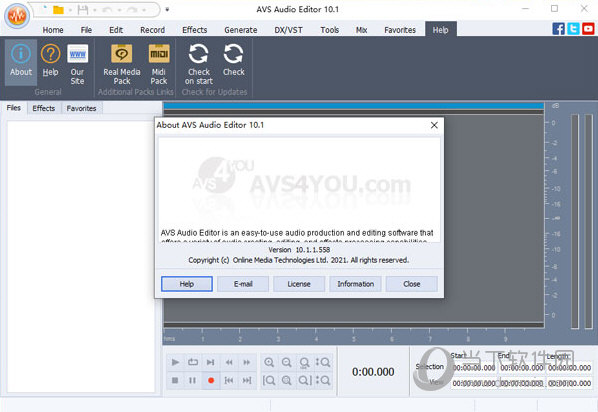Click the License button in About dialog

pyautogui.click(x=299, y=284)
